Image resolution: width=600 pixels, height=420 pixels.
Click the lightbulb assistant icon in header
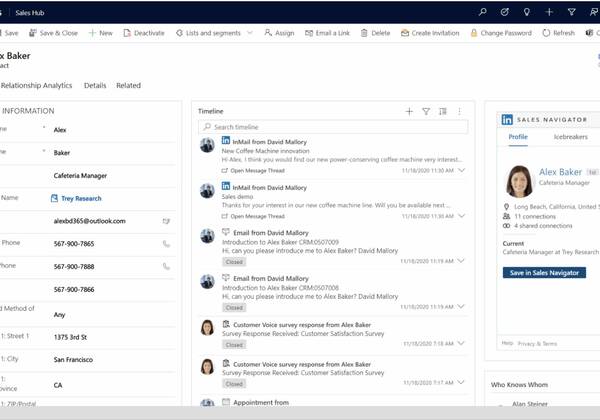tap(516, 12)
